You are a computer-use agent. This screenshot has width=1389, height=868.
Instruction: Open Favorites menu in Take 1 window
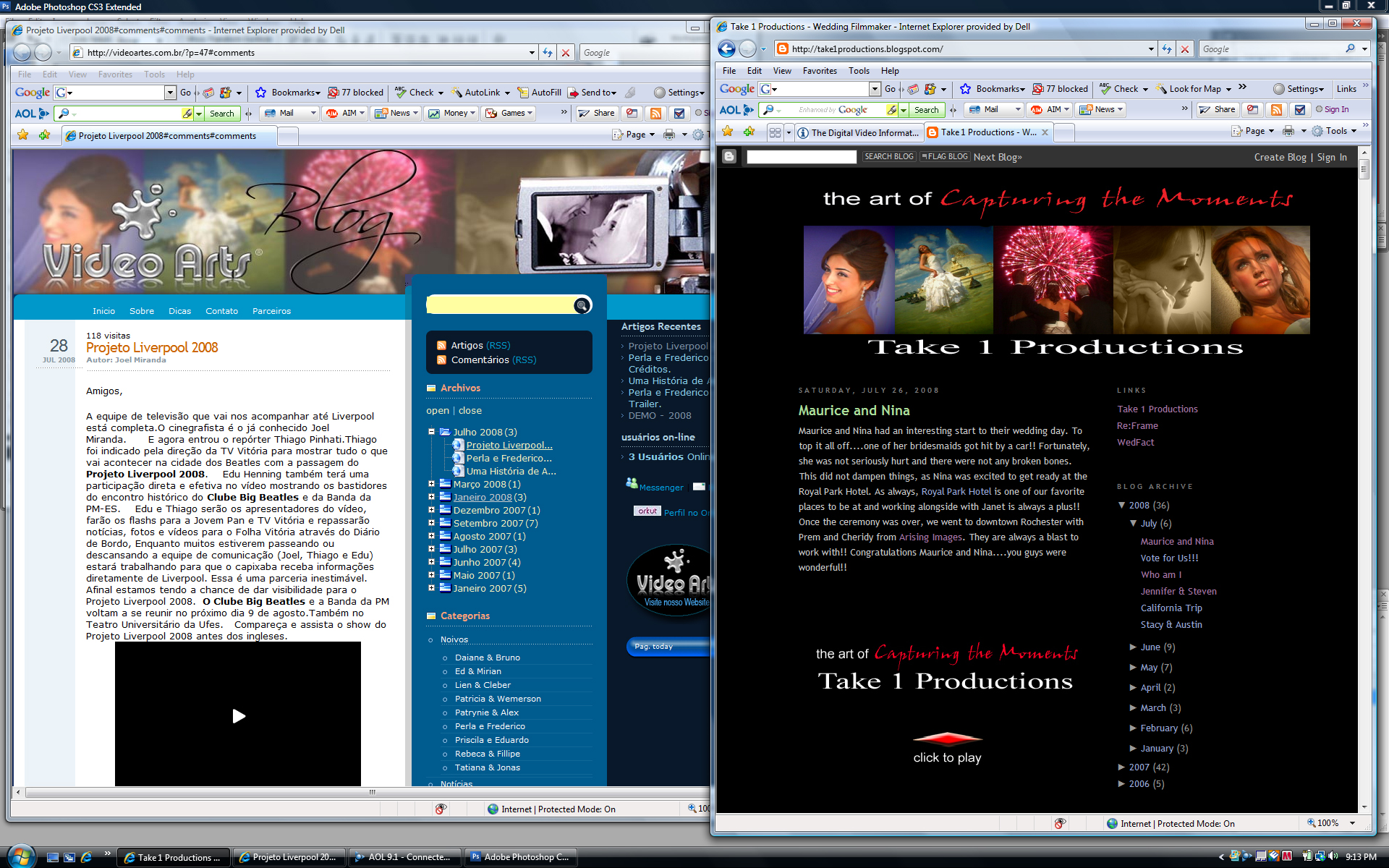820,71
